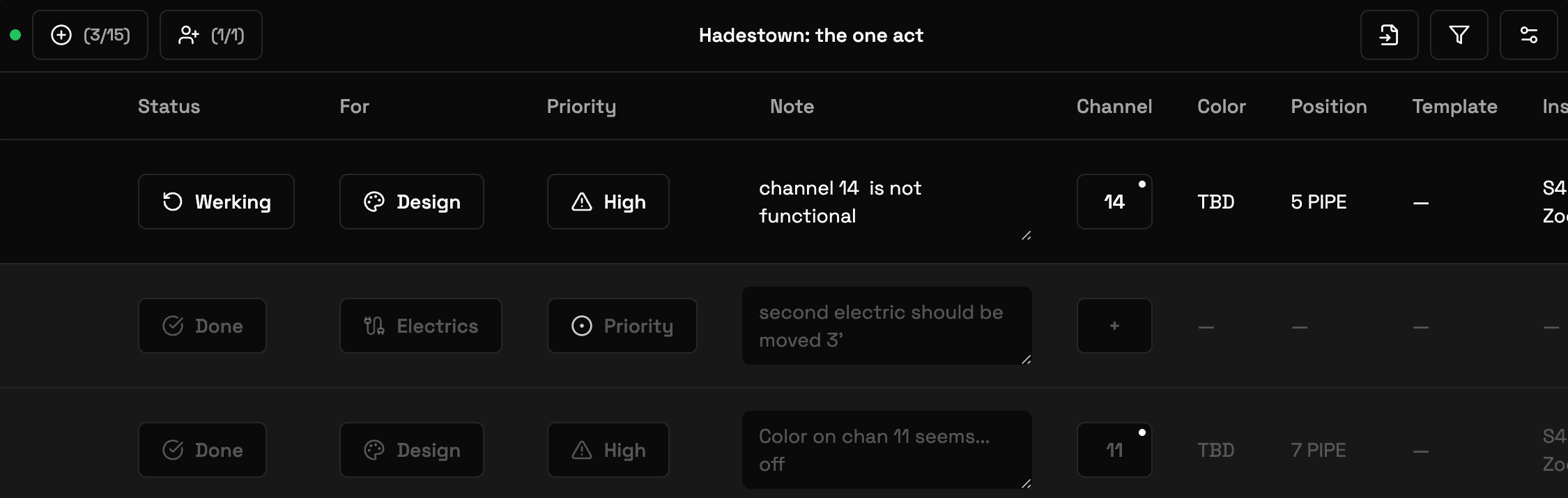This screenshot has height=498, width=1568.
Task: Add a channel to second electric note
Action: click(x=1114, y=326)
